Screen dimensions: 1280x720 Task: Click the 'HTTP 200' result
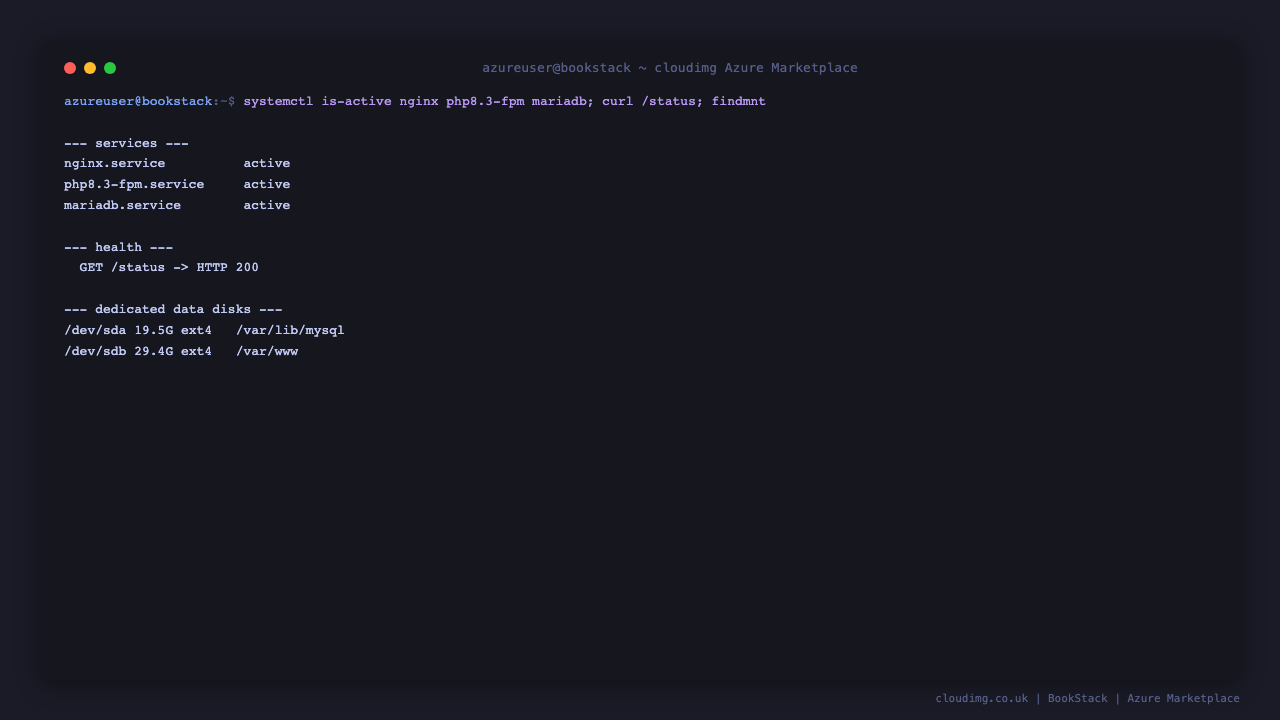click(228, 268)
